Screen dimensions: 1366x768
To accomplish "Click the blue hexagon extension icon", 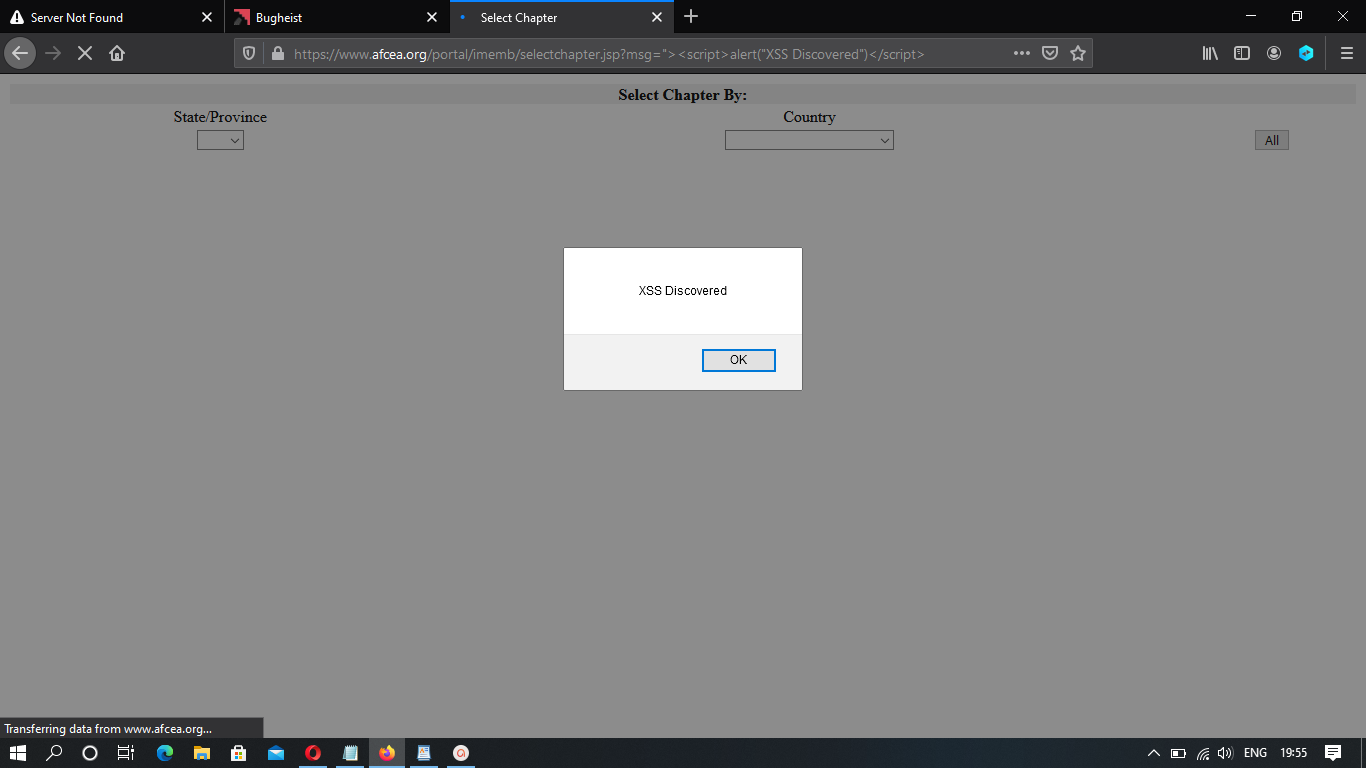I will 1306,53.
